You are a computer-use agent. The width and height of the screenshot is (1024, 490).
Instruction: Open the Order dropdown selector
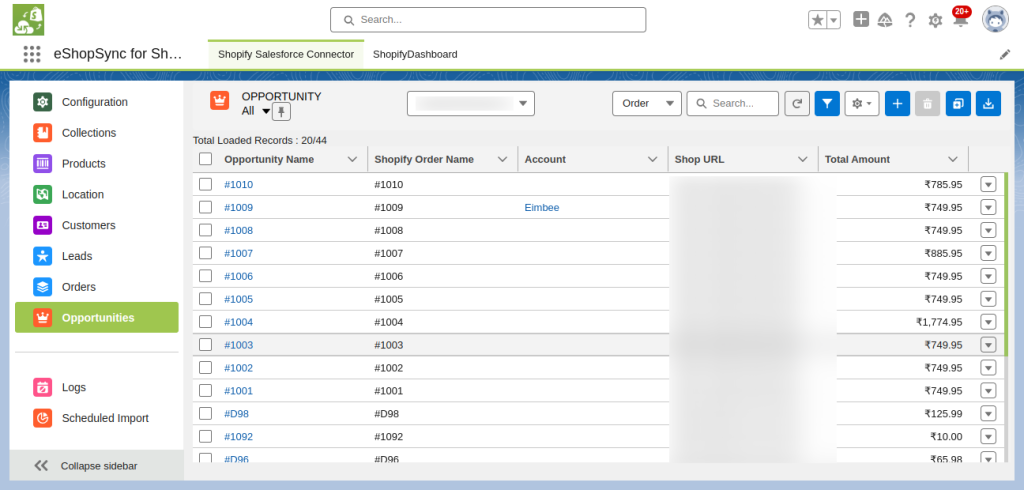point(647,103)
